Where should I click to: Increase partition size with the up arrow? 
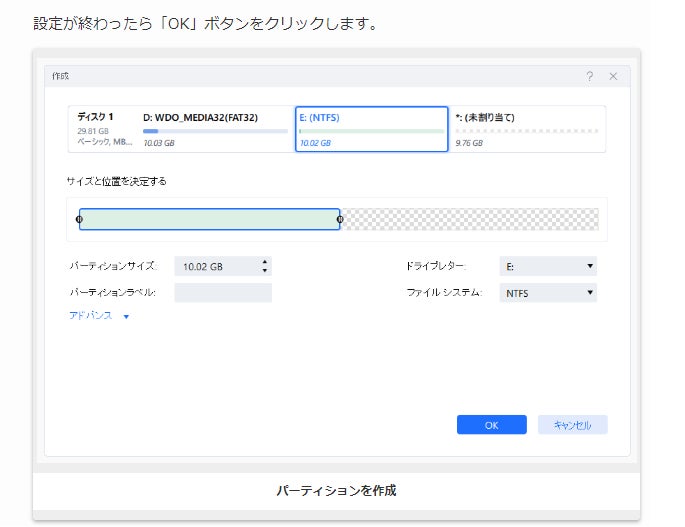click(x=265, y=262)
